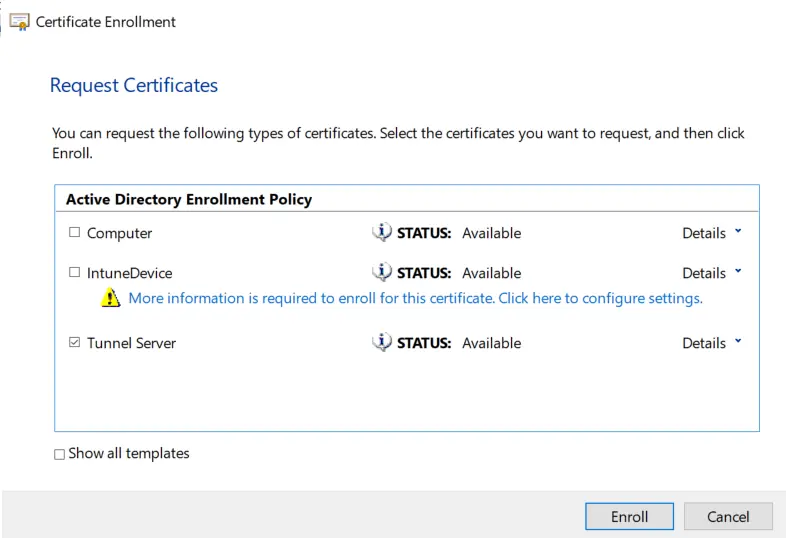The height and width of the screenshot is (538, 786).
Task: Select the IntuneDevice template name
Action: [x=129, y=273]
